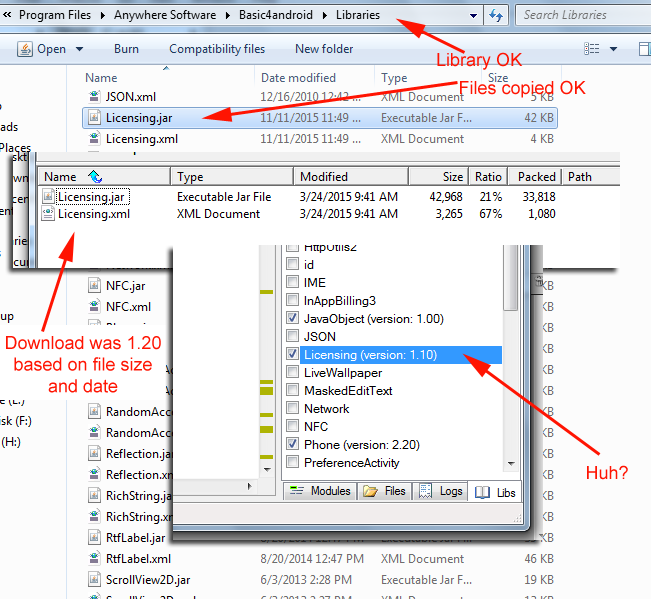
Task: Click the Libs list scroll down arrow
Action: tap(511, 464)
